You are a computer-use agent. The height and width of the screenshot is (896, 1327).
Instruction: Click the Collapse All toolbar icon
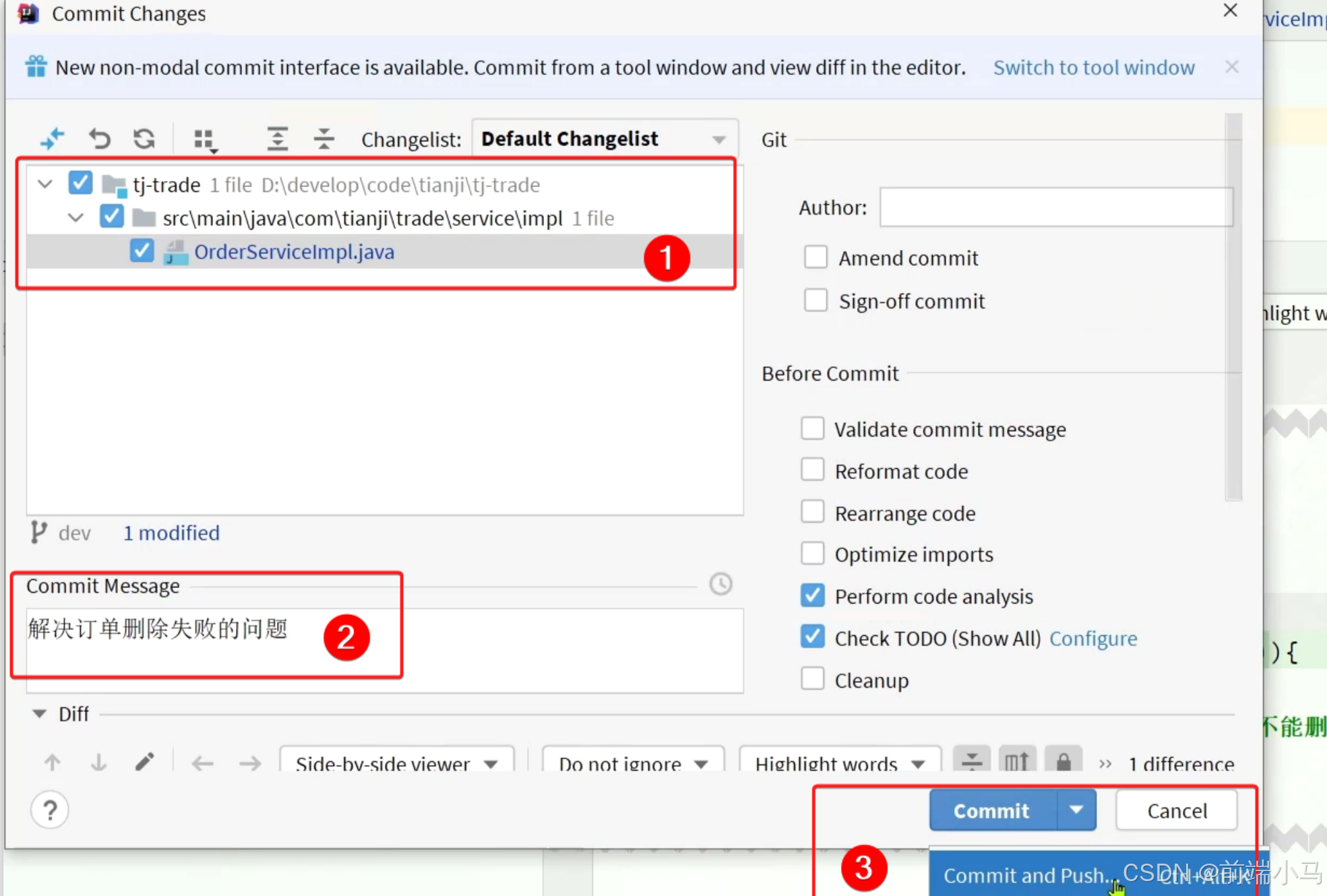[323, 139]
